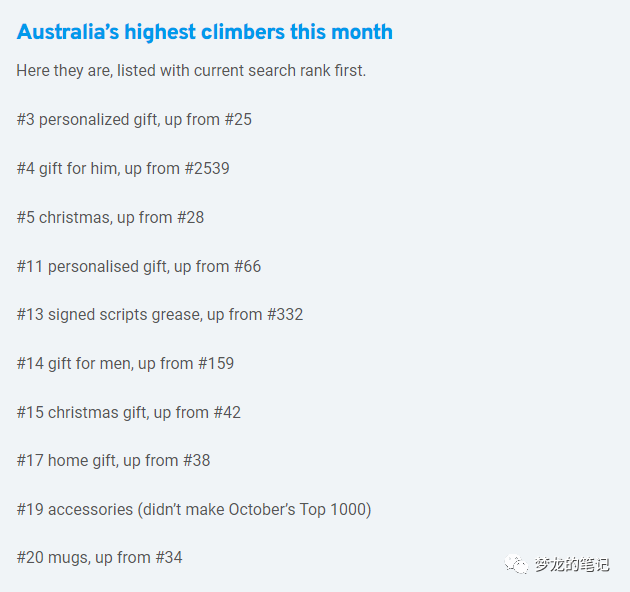
Task: Click the #19 accessories line
Action: tap(194, 510)
